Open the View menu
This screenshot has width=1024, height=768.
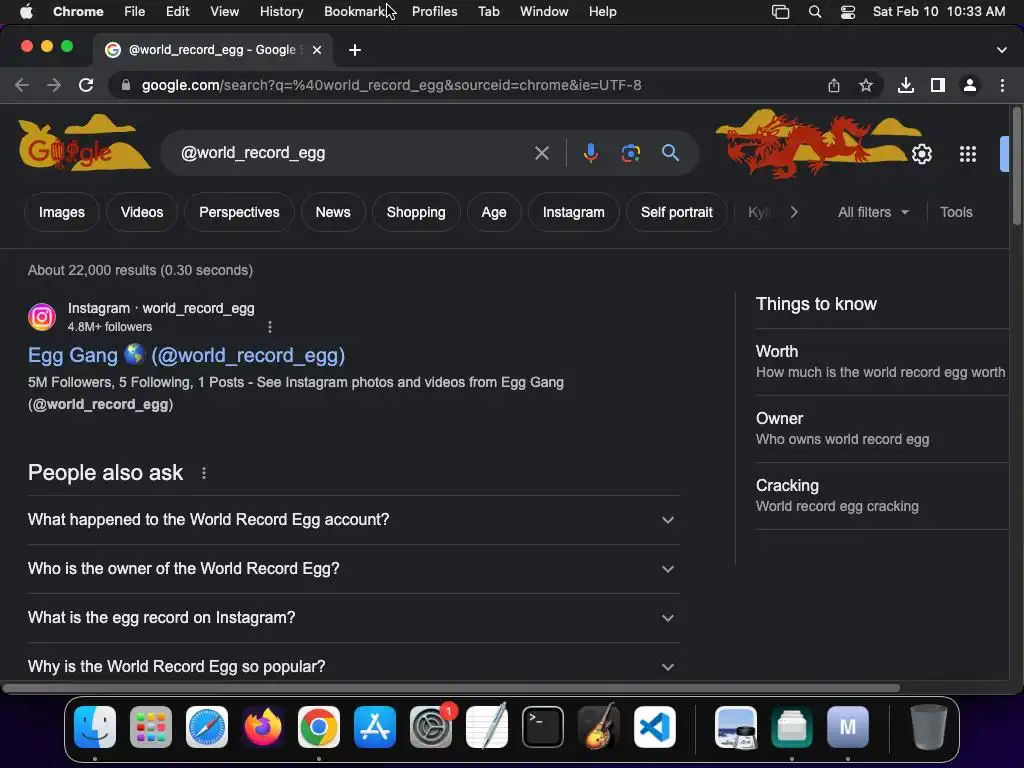(224, 12)
